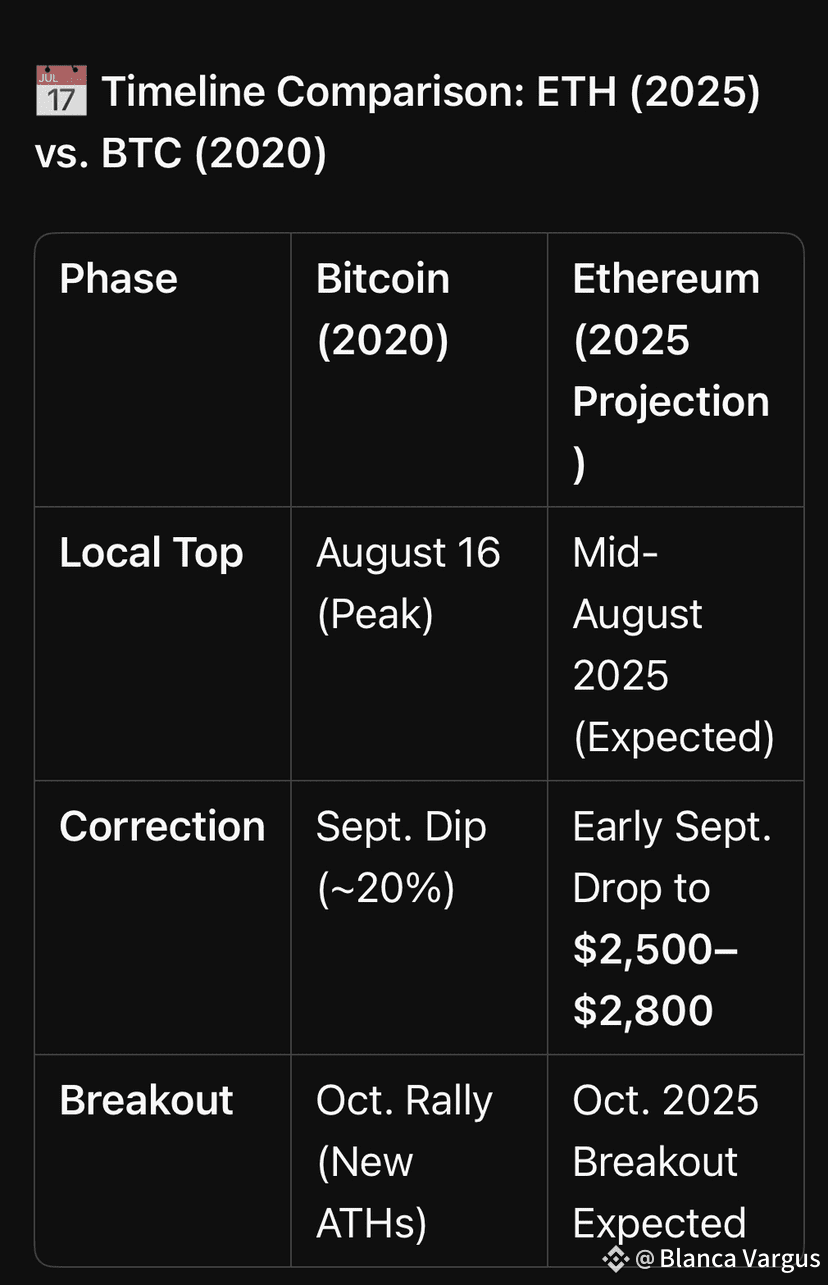The width and height of the screenshot is (828, 1285).
Task: Click the bold '$2,500–$2,800' price range
Action: click(x=655, y=980)
